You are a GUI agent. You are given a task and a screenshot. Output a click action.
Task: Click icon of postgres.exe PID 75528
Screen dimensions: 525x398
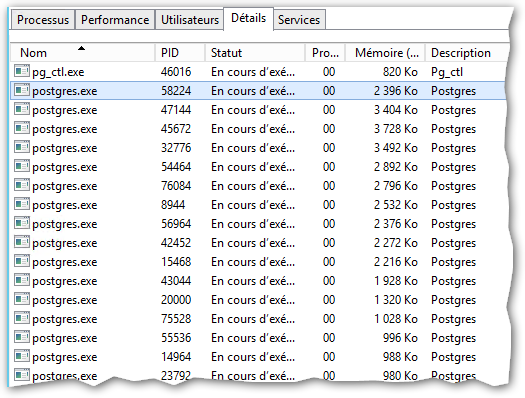22,318
